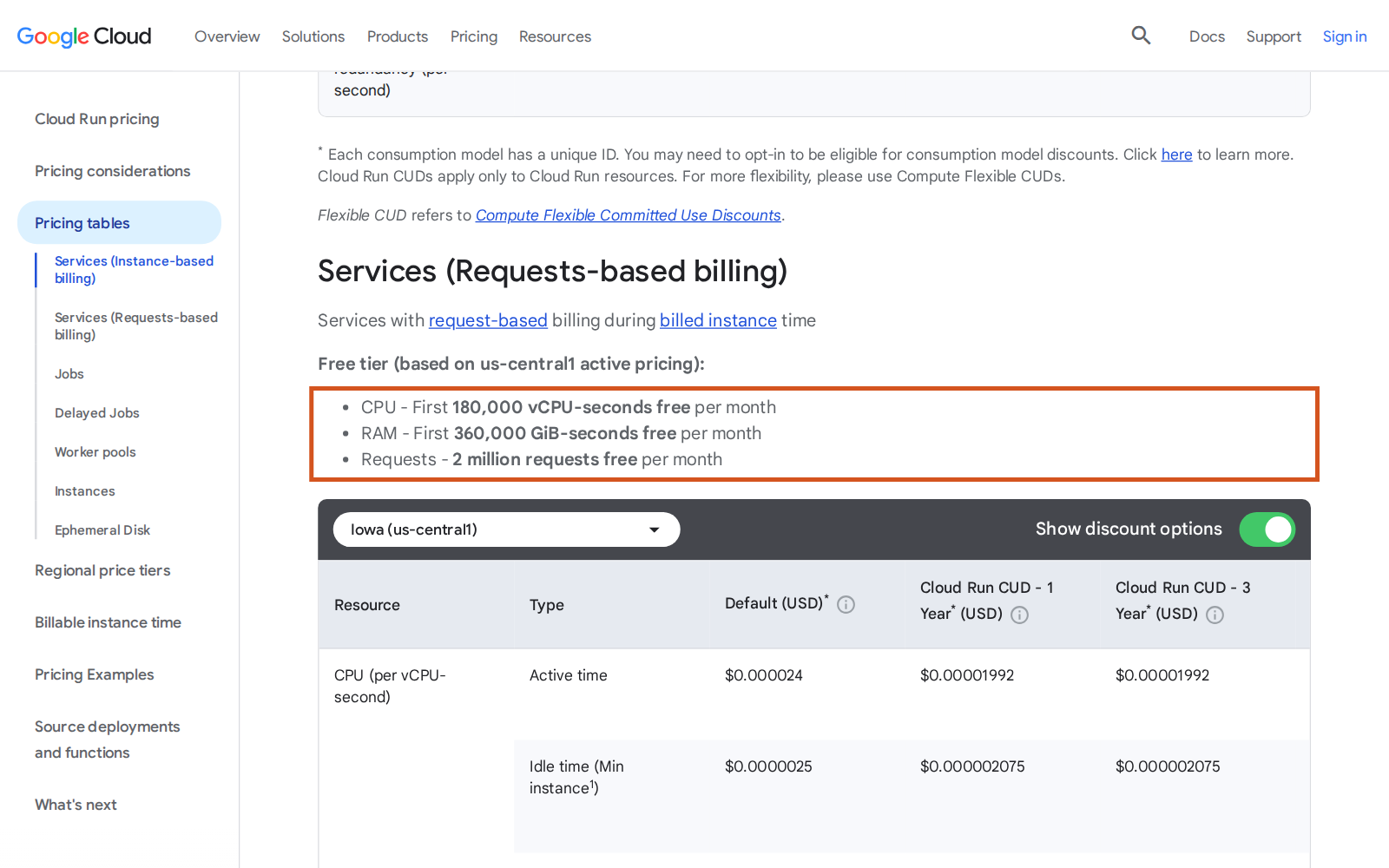Open the Iowa (us-central1) region dropdown
Image resolution: width=1389 pixels, height=868 pixels.
click(506, 529)
